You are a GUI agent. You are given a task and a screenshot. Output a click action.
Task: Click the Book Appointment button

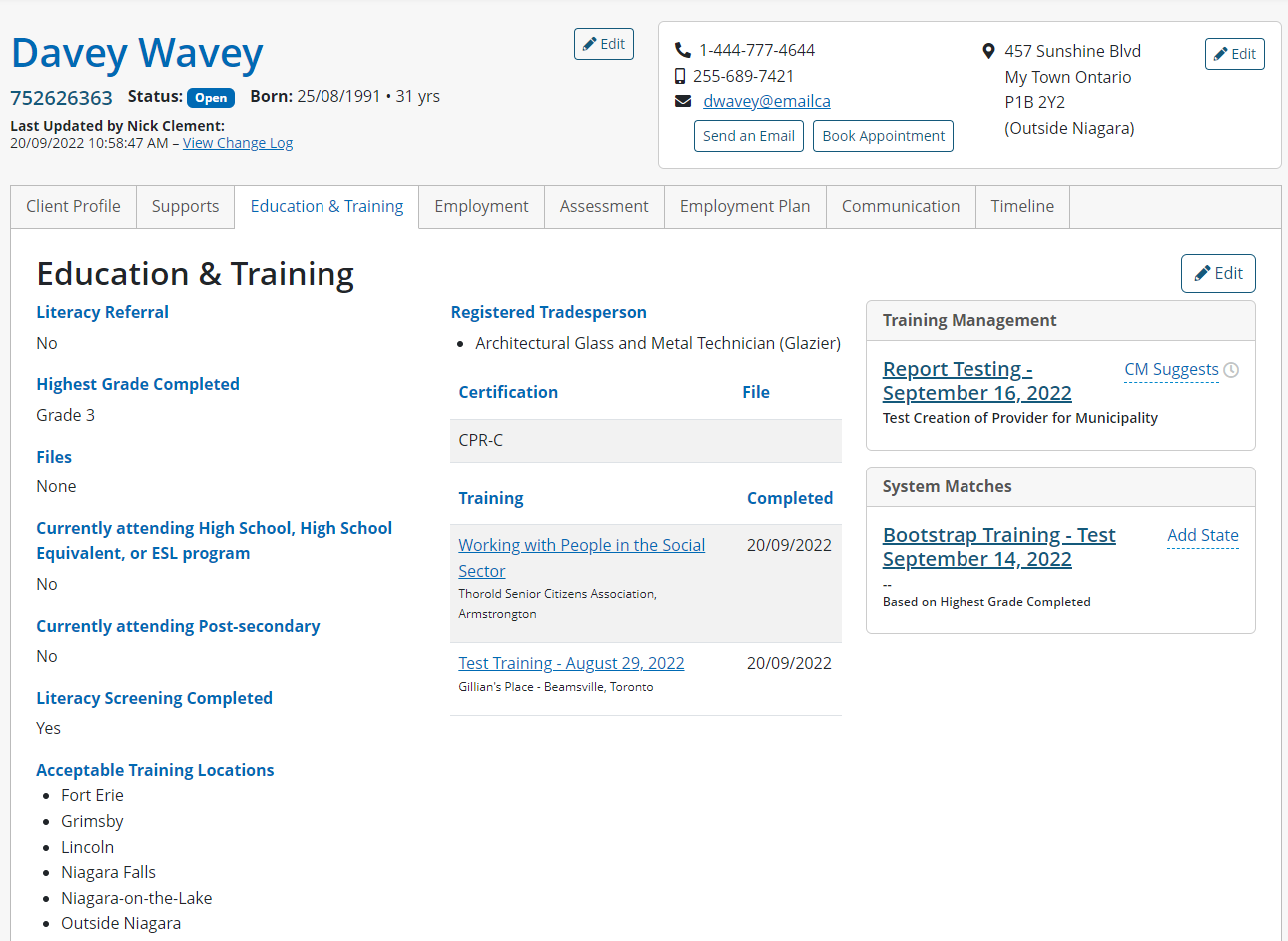[x=883, y=136]
